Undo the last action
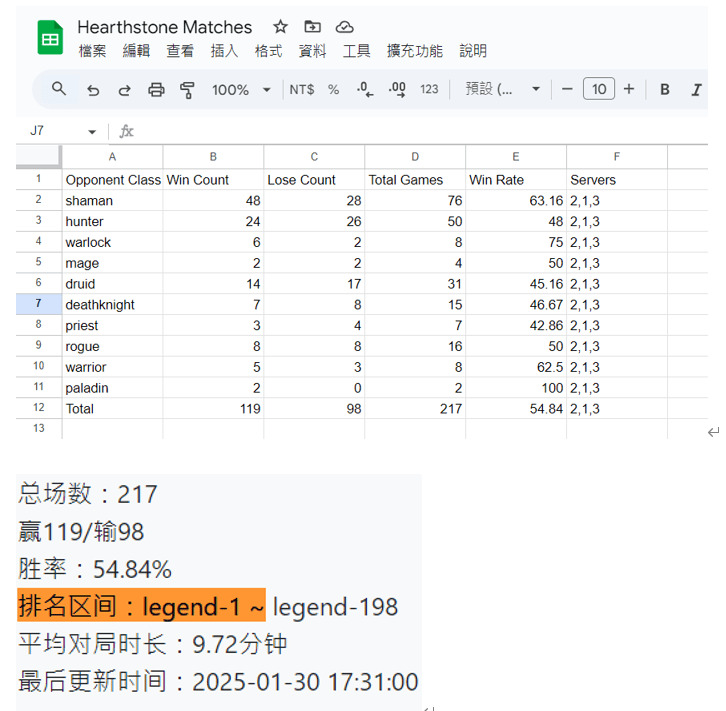The width and height of the screenshot is (726, 711). [93, 90]
